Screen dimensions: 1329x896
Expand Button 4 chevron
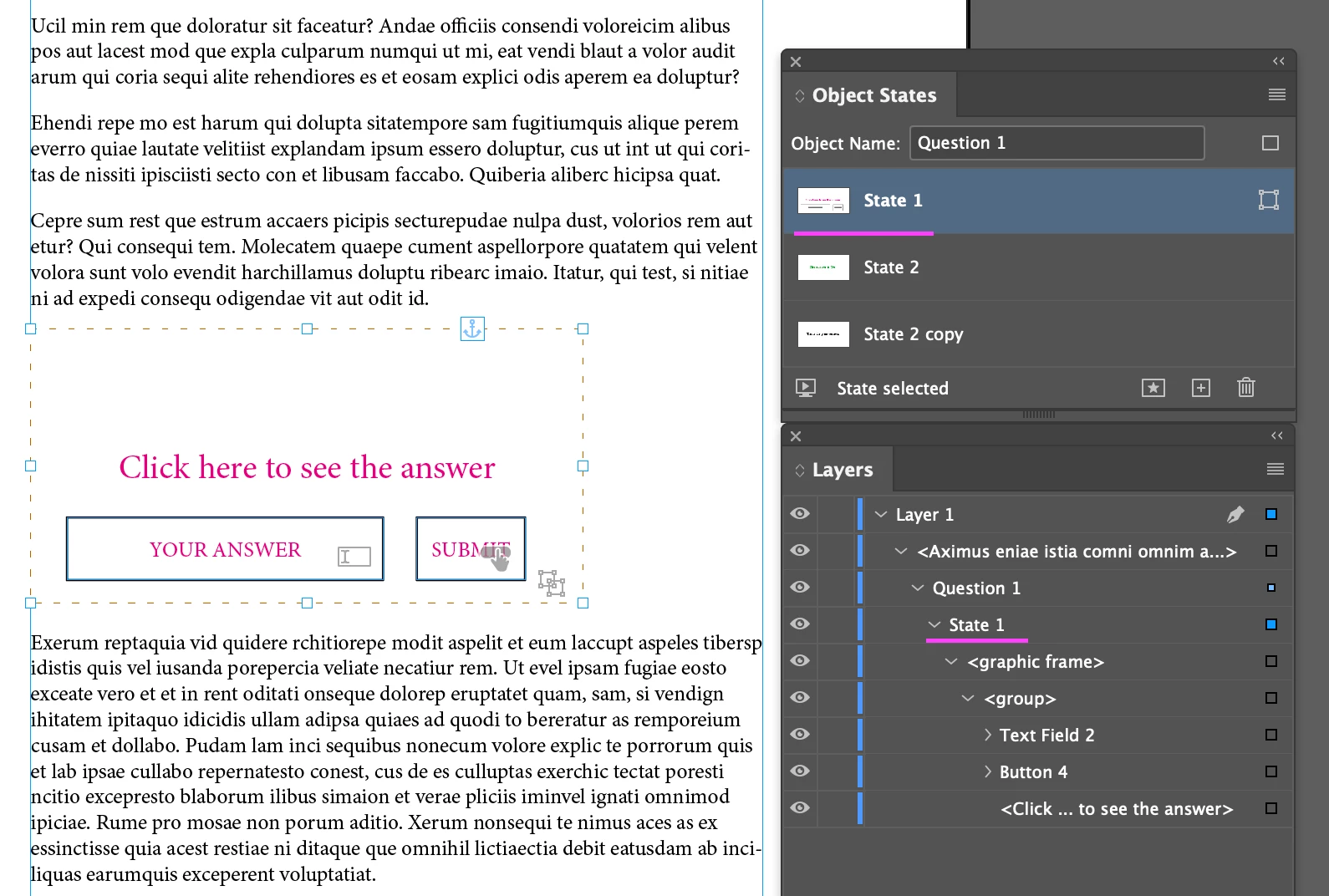point(988,772)
